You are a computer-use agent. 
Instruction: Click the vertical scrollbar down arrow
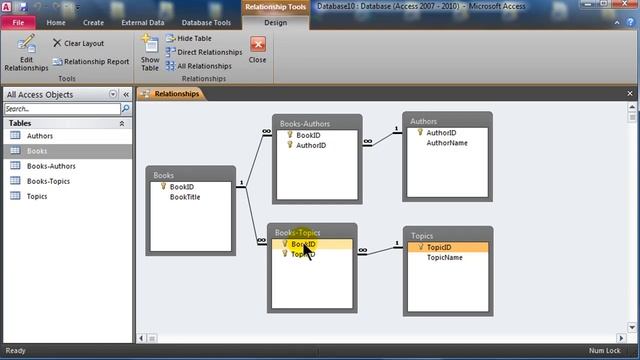[632, 327]
